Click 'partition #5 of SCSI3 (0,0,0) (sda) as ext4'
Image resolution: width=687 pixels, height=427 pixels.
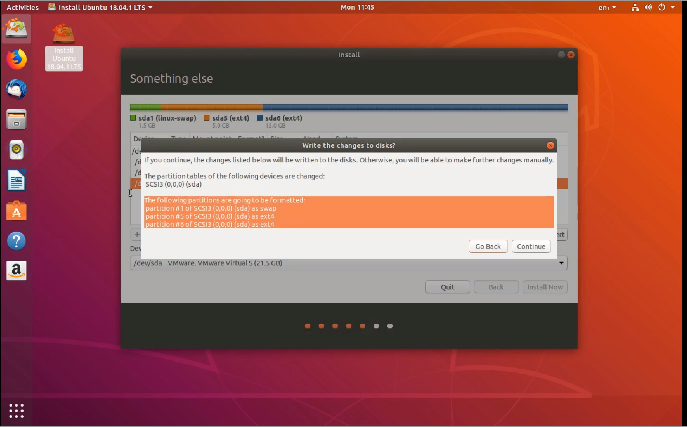210,216
